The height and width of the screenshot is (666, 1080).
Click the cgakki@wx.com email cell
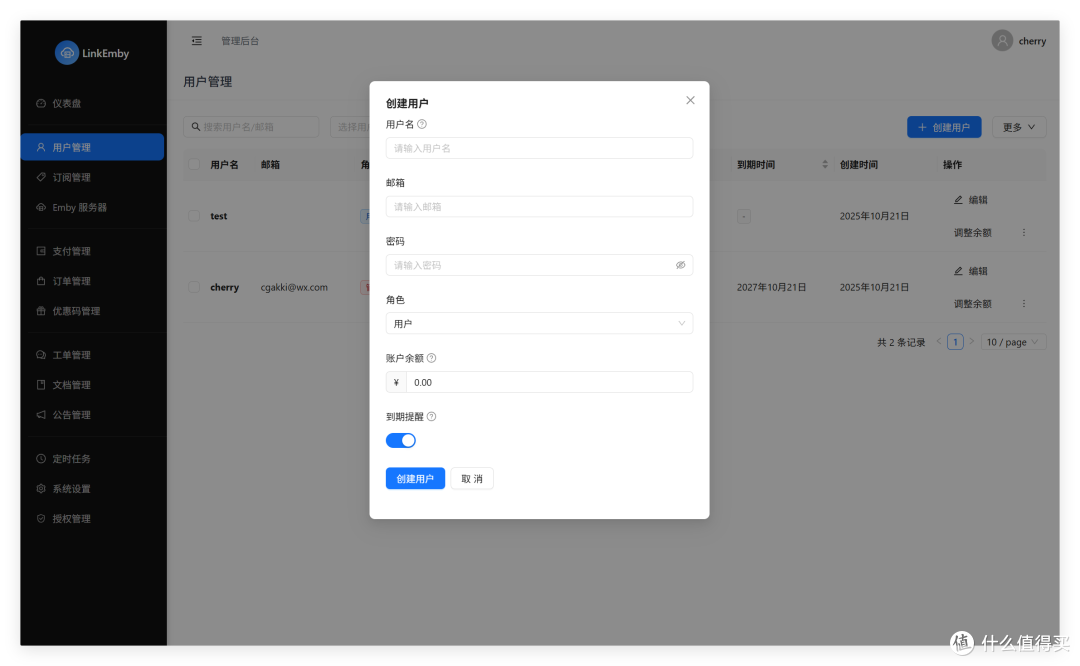click(294, 287)
